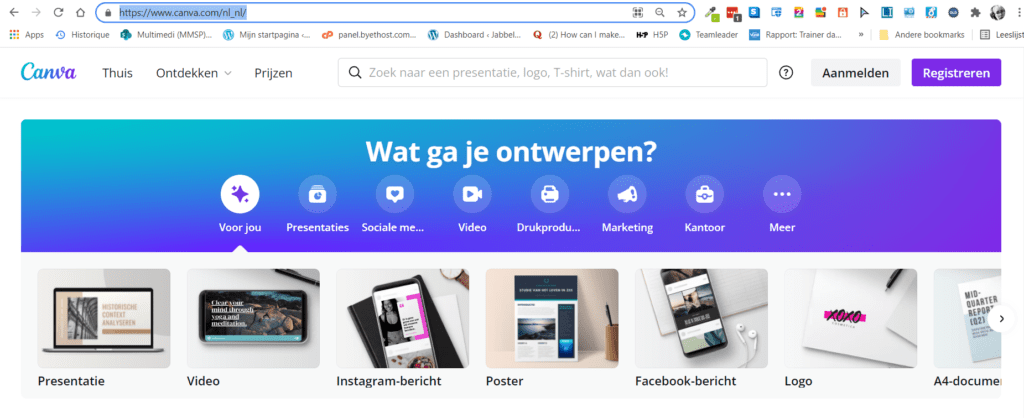Viewport: 1024px width, 418px height.
Task: Expand the Ontdekken dropdown menu
Action: 194,73
